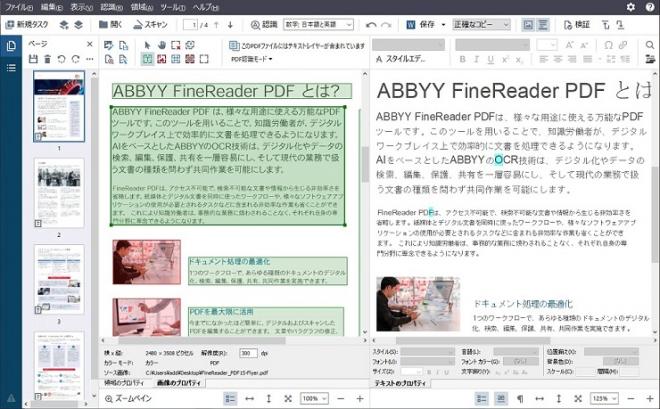
Task: Toggle highlight characters button in text pane
Action: pyautogui.click(x=500, y=398)
